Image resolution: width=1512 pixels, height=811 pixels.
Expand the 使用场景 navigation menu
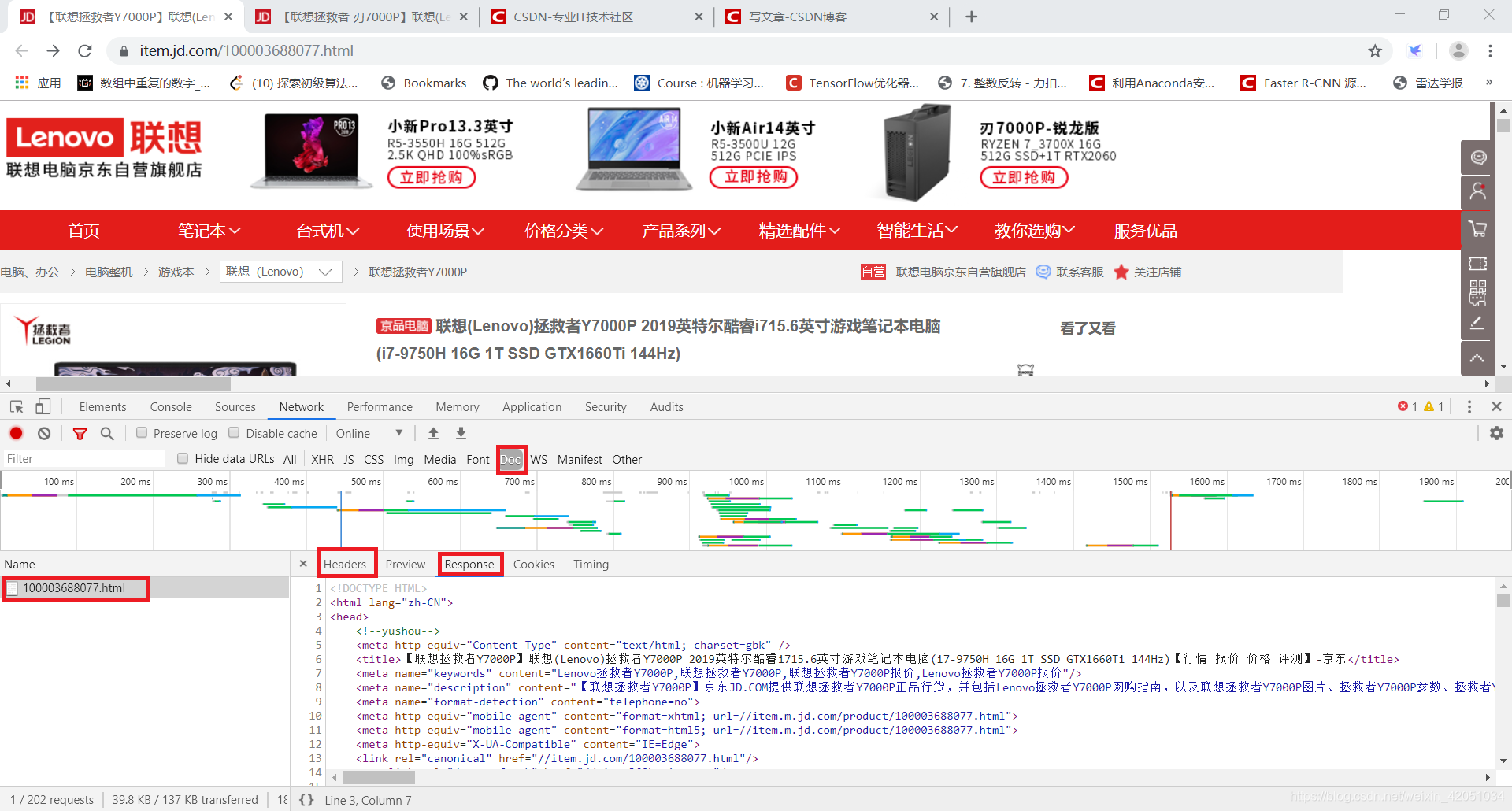pyautogui.click(x=445, y=231)
